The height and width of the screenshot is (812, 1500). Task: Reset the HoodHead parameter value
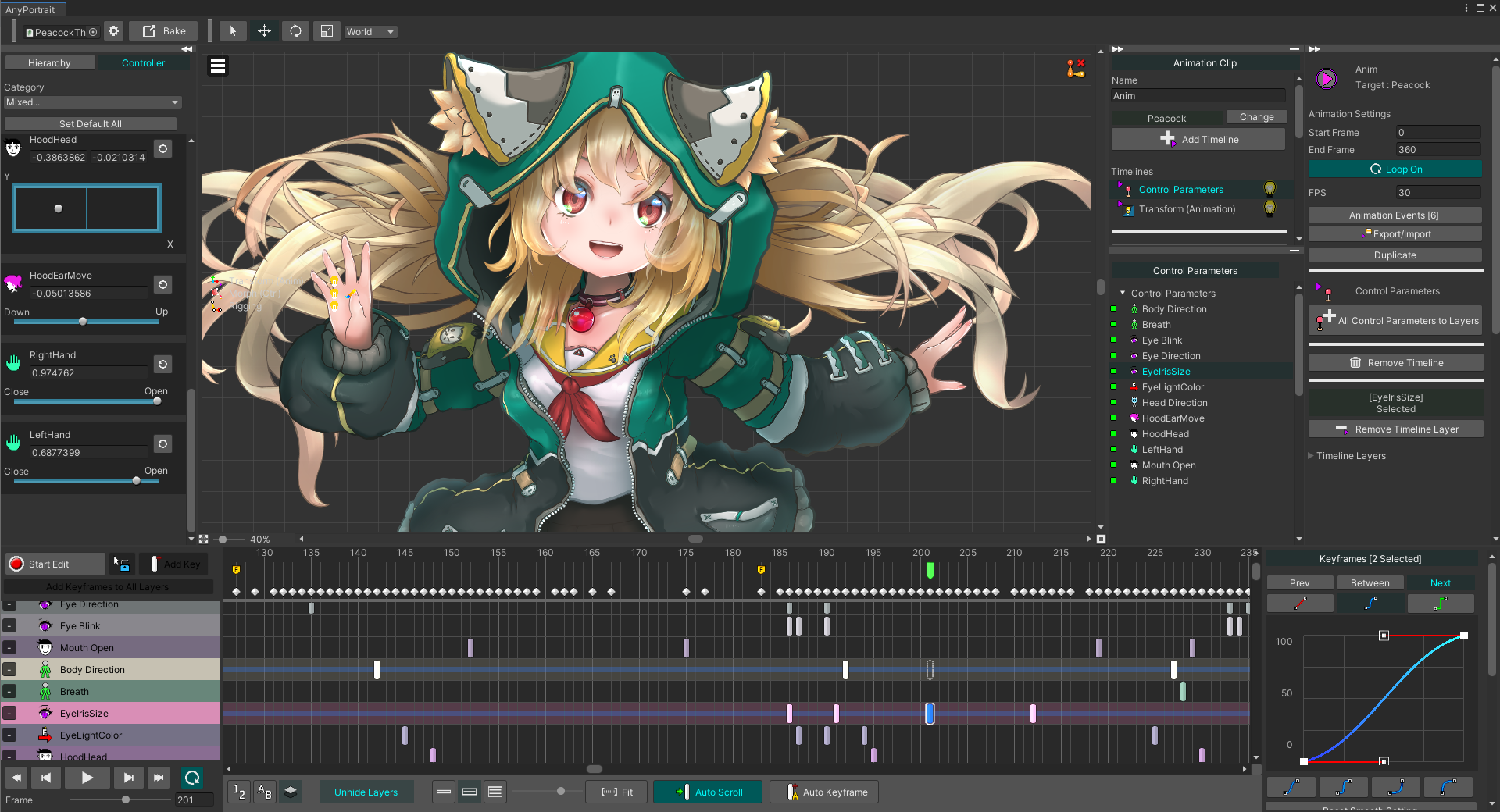pyautogui.click(x=162, y=148)
